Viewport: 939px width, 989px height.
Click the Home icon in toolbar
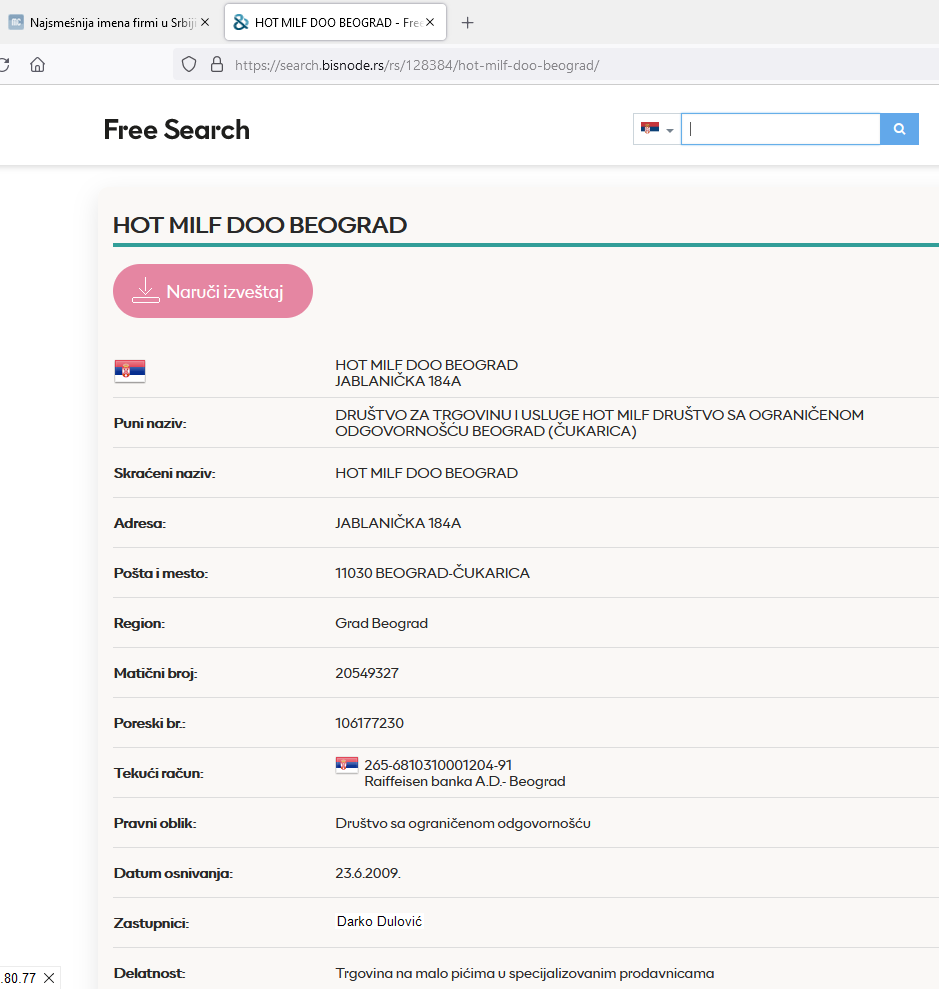point(37,65)
